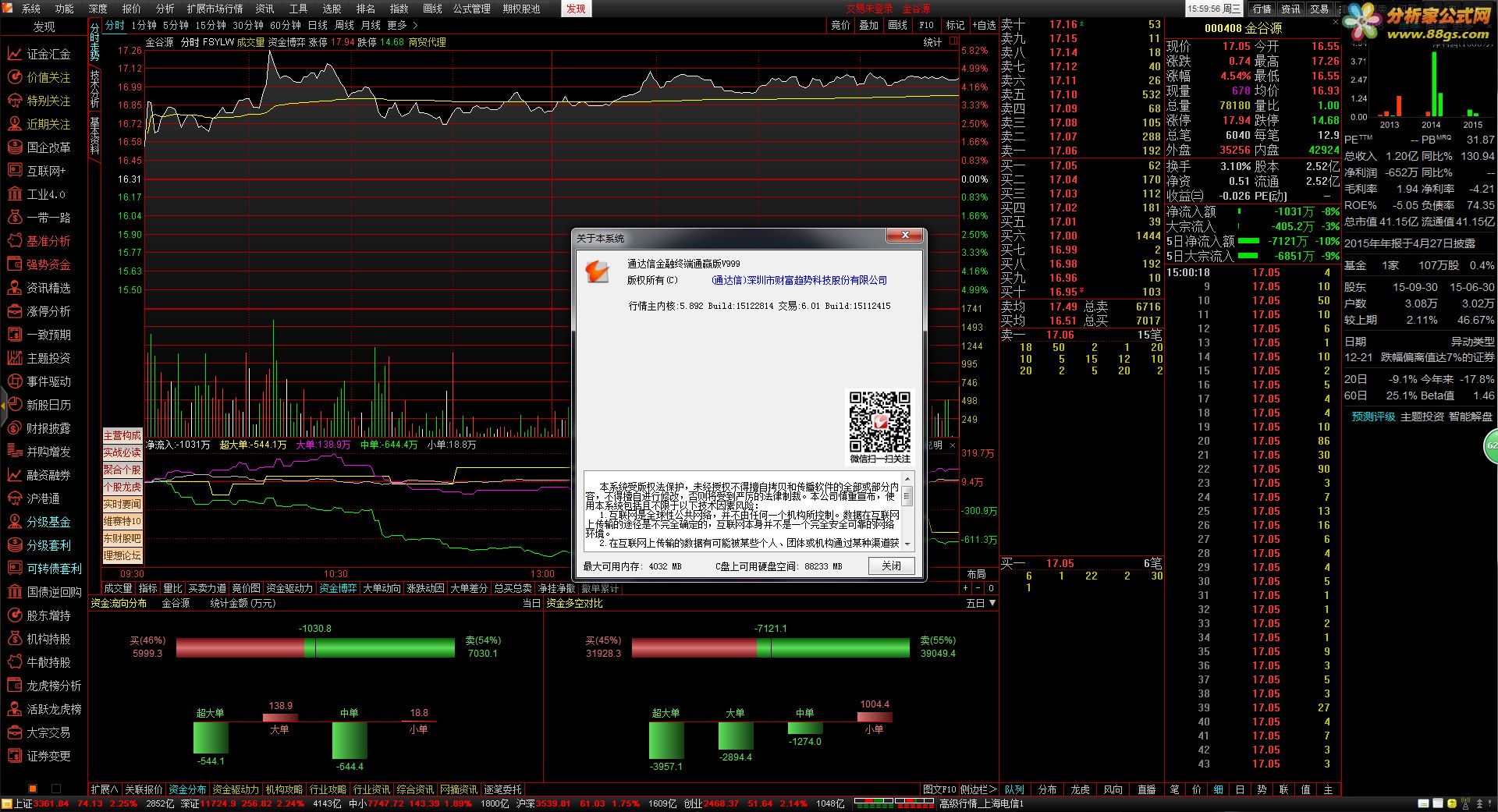
Task: Open 预测评级 link in right panel
Action: pyautogui.click(x=1373, y=417)
